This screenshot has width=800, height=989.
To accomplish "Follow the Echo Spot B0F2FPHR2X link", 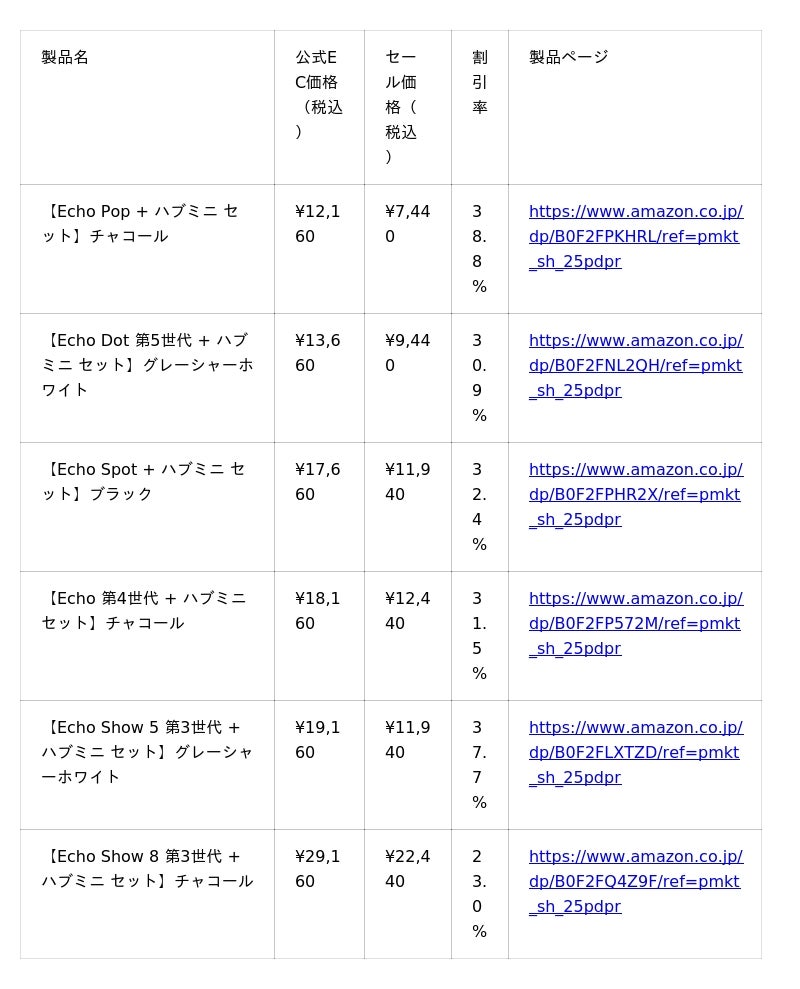I will (634, 495).
